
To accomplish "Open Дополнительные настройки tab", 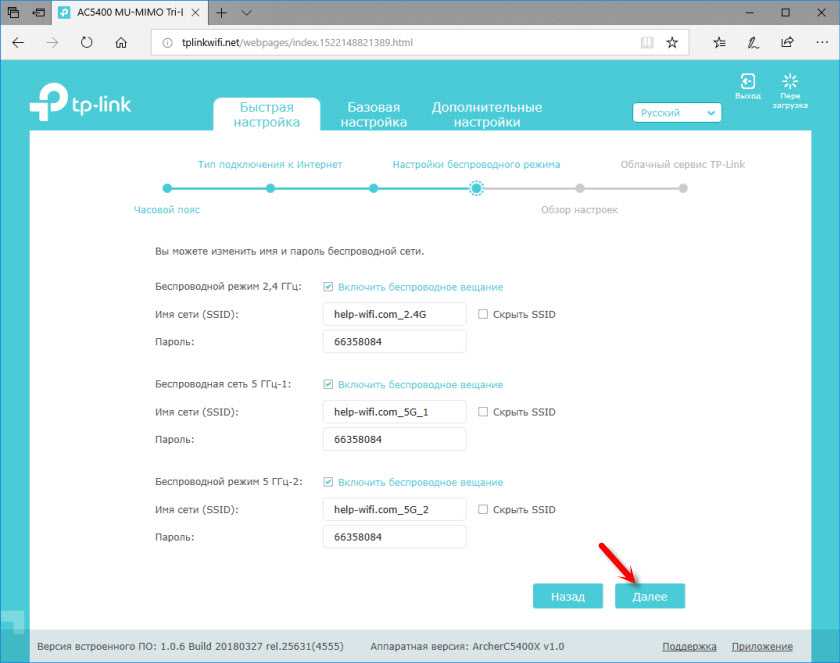I will 486,114.
